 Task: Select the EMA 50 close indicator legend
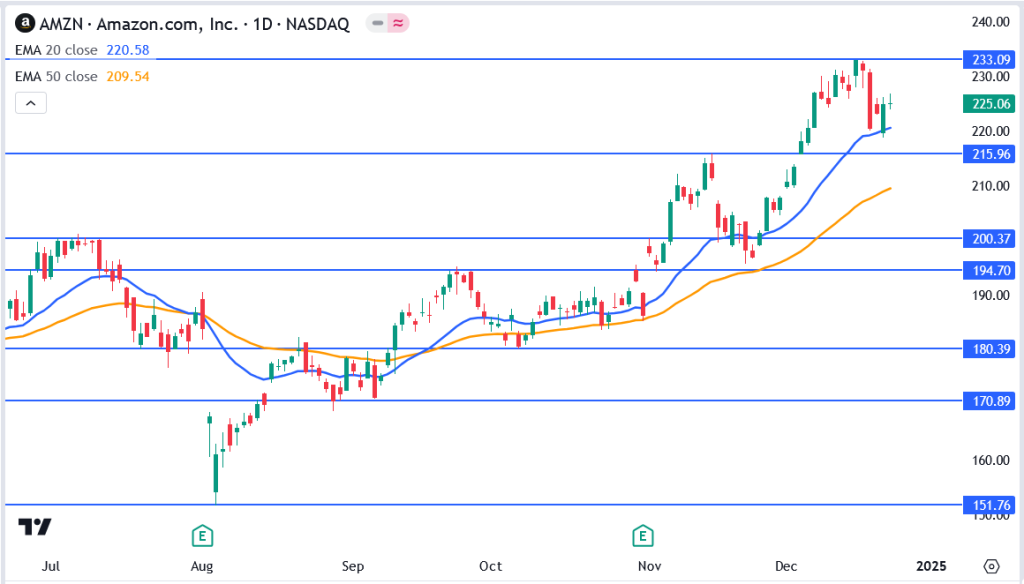point(56,76)
